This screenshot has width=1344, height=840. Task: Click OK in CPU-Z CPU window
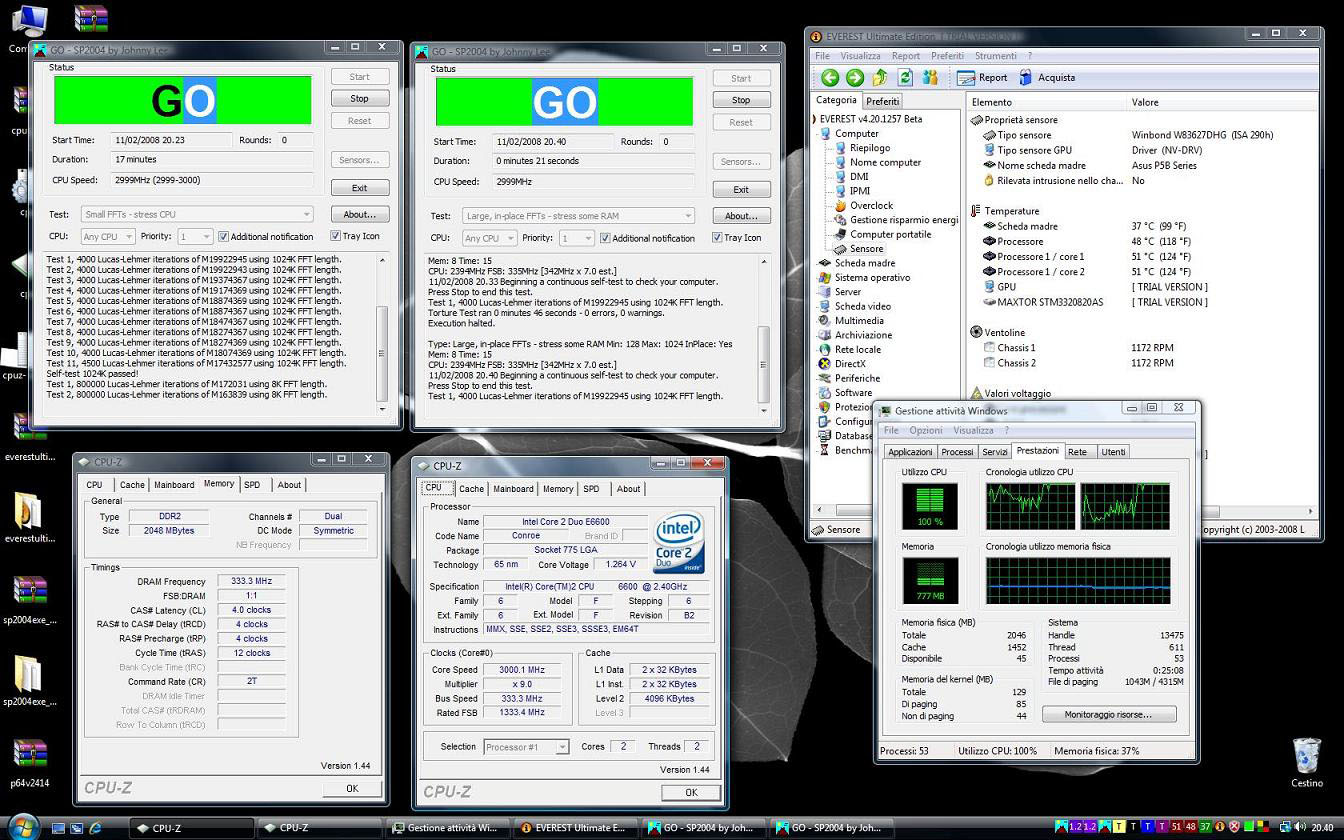click(x=691, y=792)
